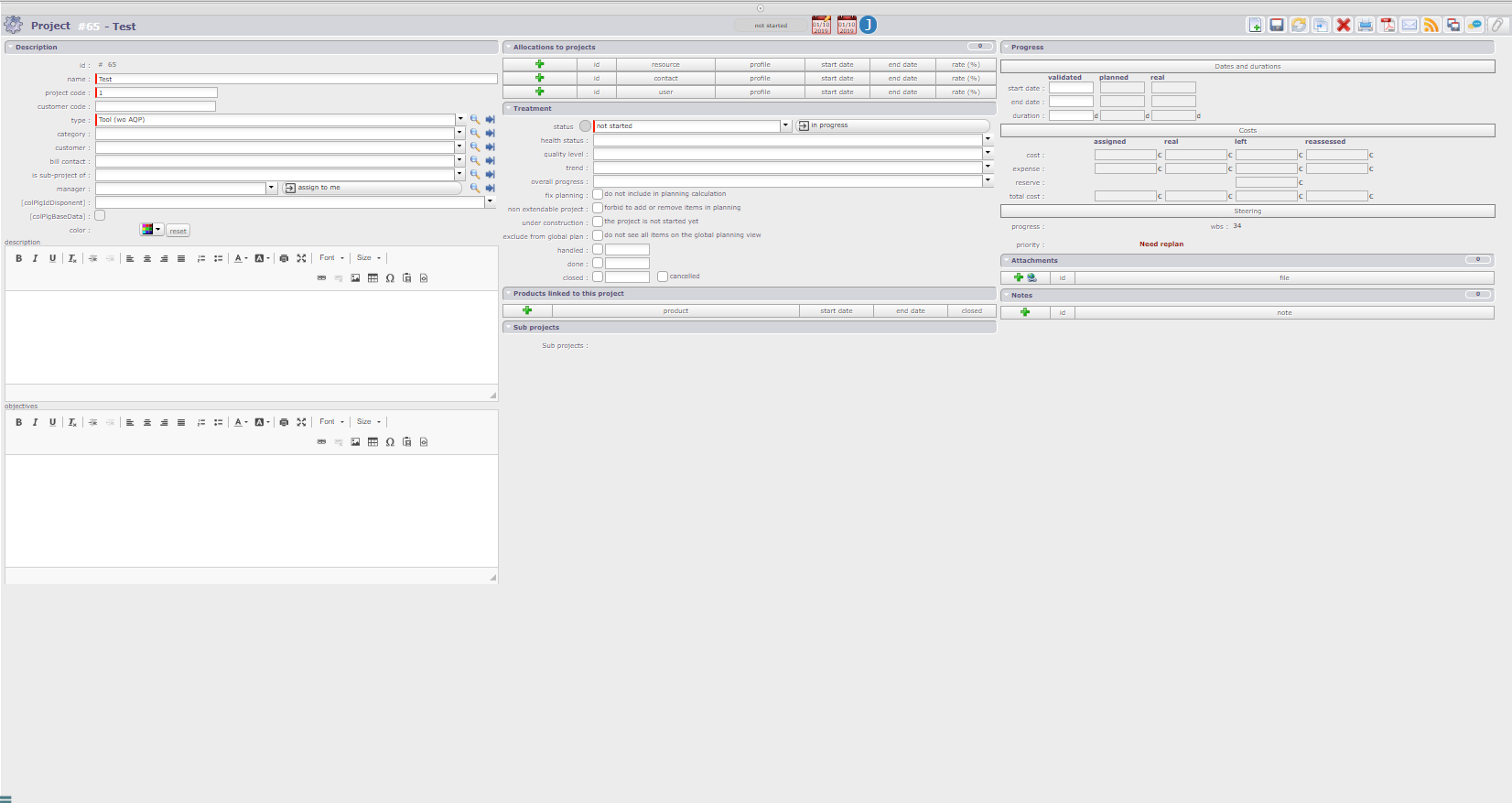Collapse the Treatment section header

[x=533, y=109]
